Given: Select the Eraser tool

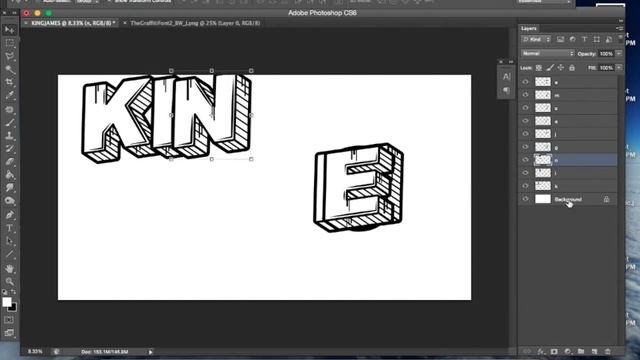Looking at the screenshot, I should (9, 162).
